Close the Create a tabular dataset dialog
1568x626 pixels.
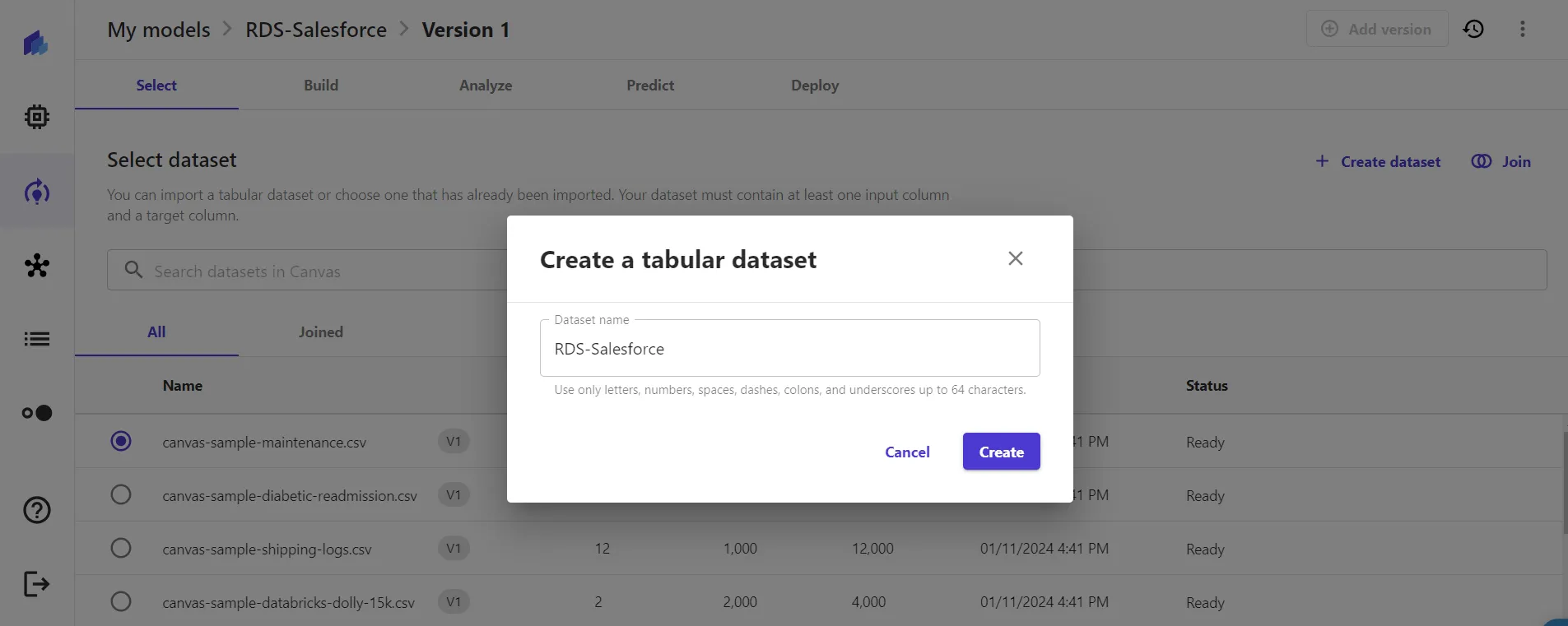click(1015, 258)
